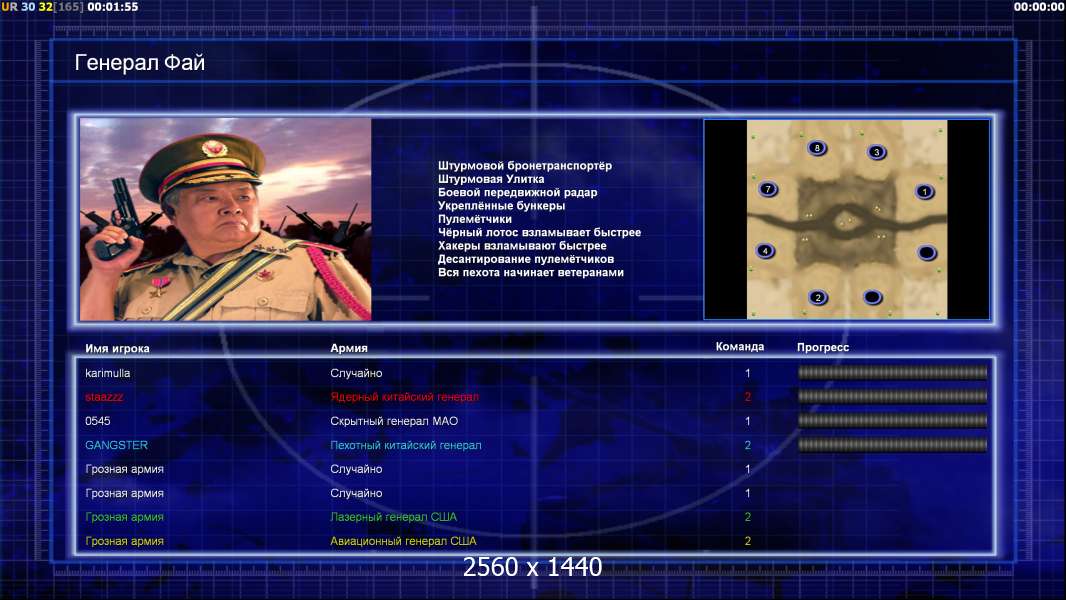The image size is (1066, 600).
Task: Click team number 2 in the laser general row
Action: (747, 517)
